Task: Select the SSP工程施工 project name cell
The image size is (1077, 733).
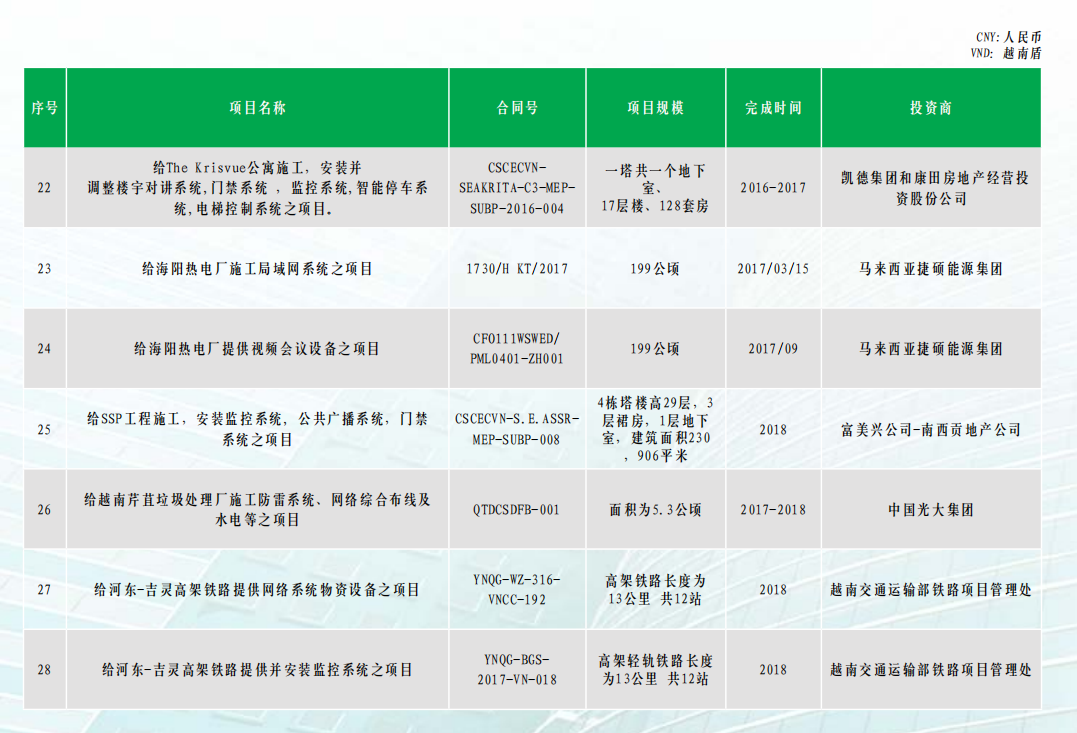Action: pyautogui.click(x=257, y=429)
